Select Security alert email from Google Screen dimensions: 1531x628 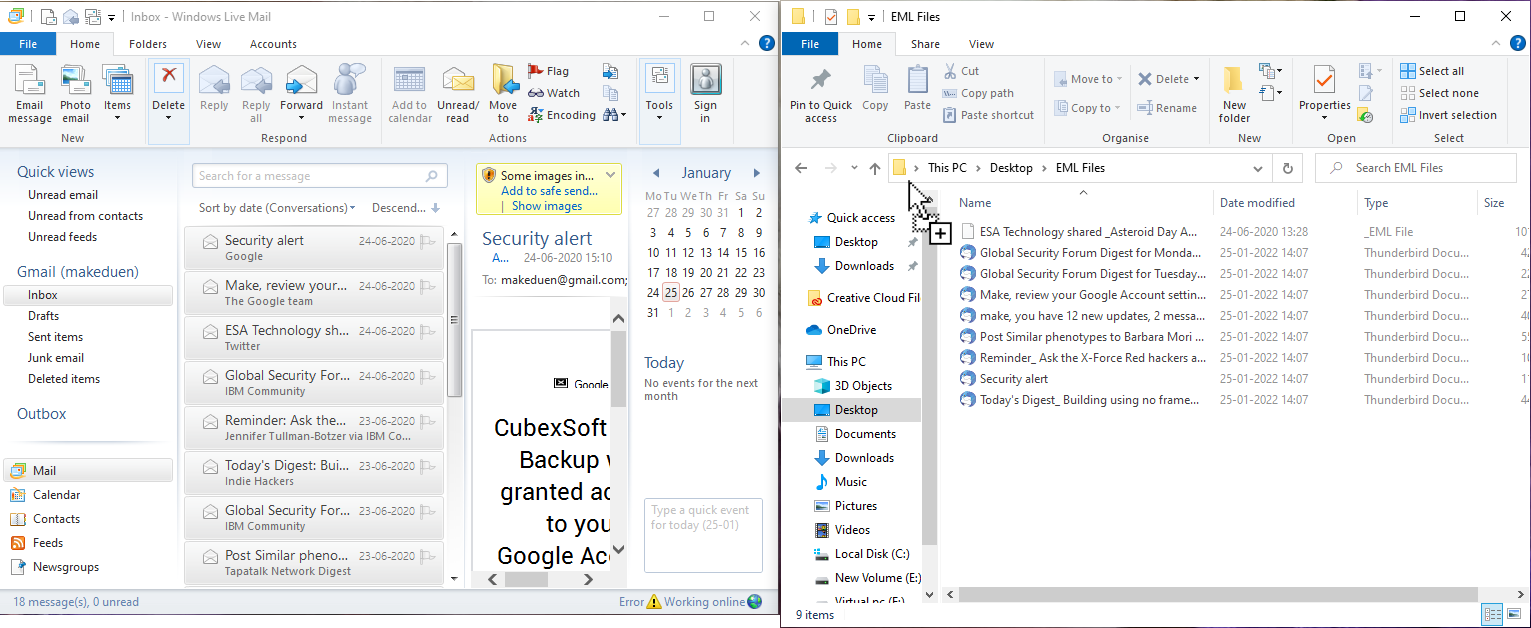pos(314,248)
